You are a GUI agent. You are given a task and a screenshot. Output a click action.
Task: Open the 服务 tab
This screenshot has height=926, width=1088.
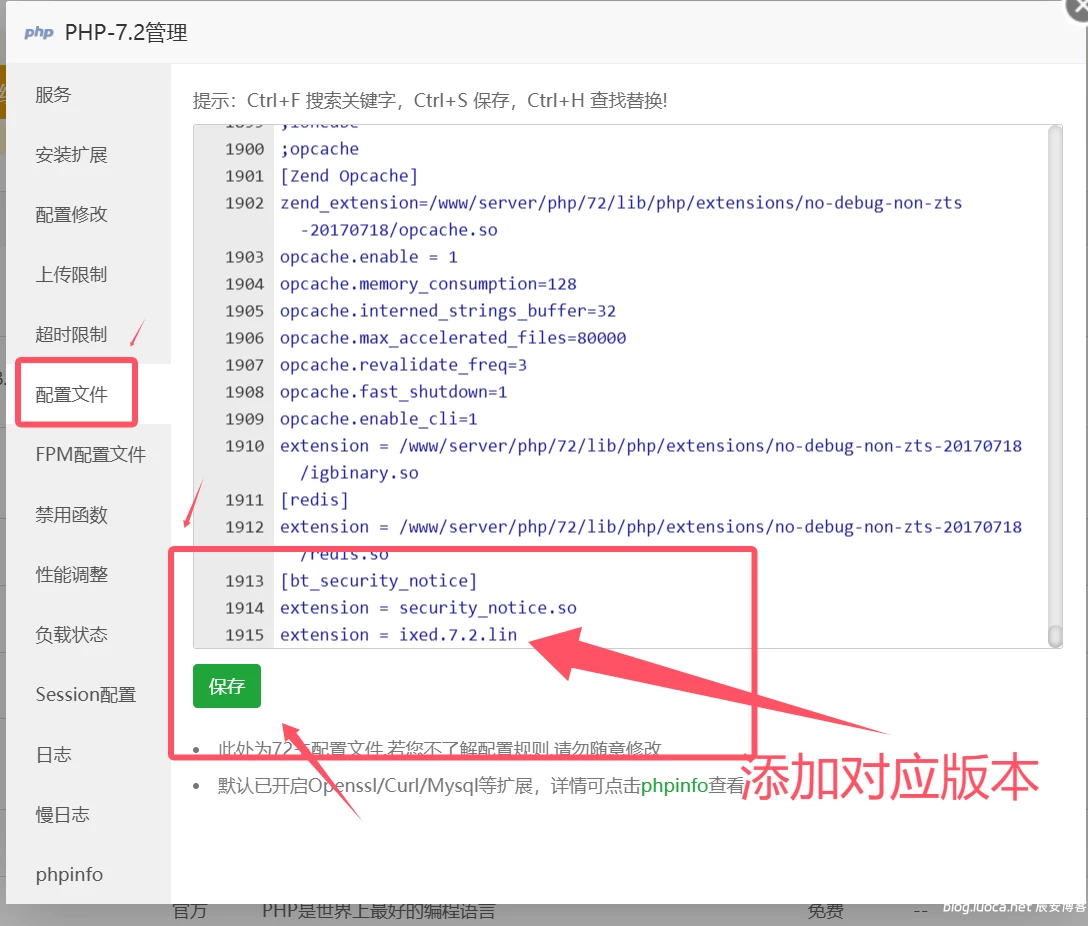tap(54, 95)
